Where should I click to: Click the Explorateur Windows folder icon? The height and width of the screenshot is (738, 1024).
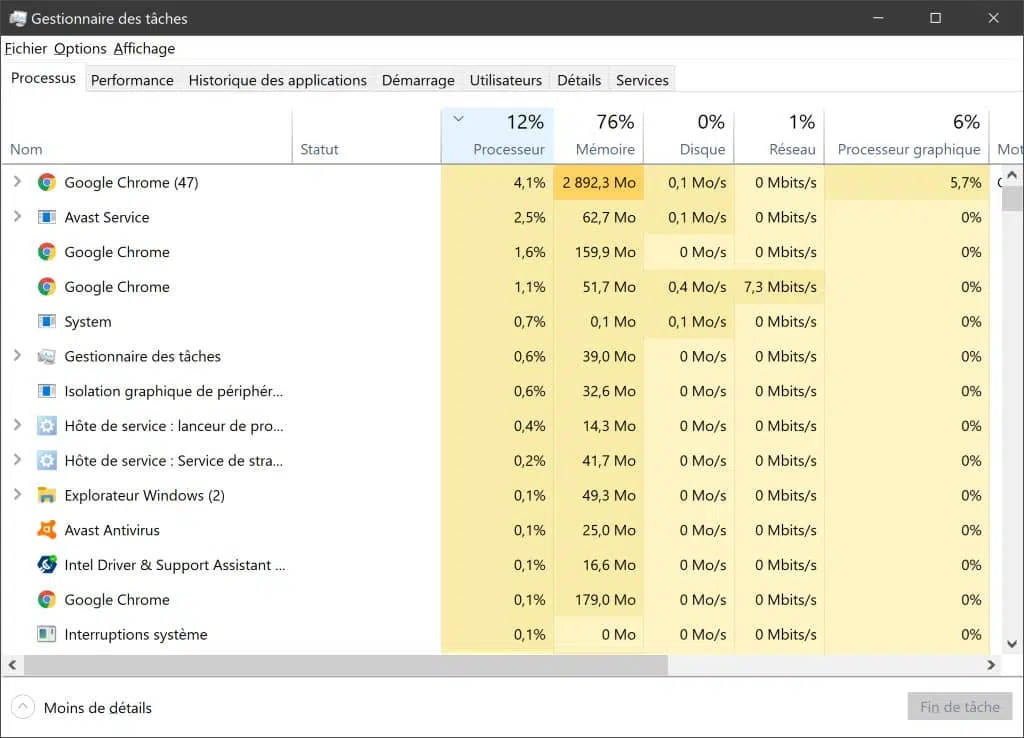46,495
